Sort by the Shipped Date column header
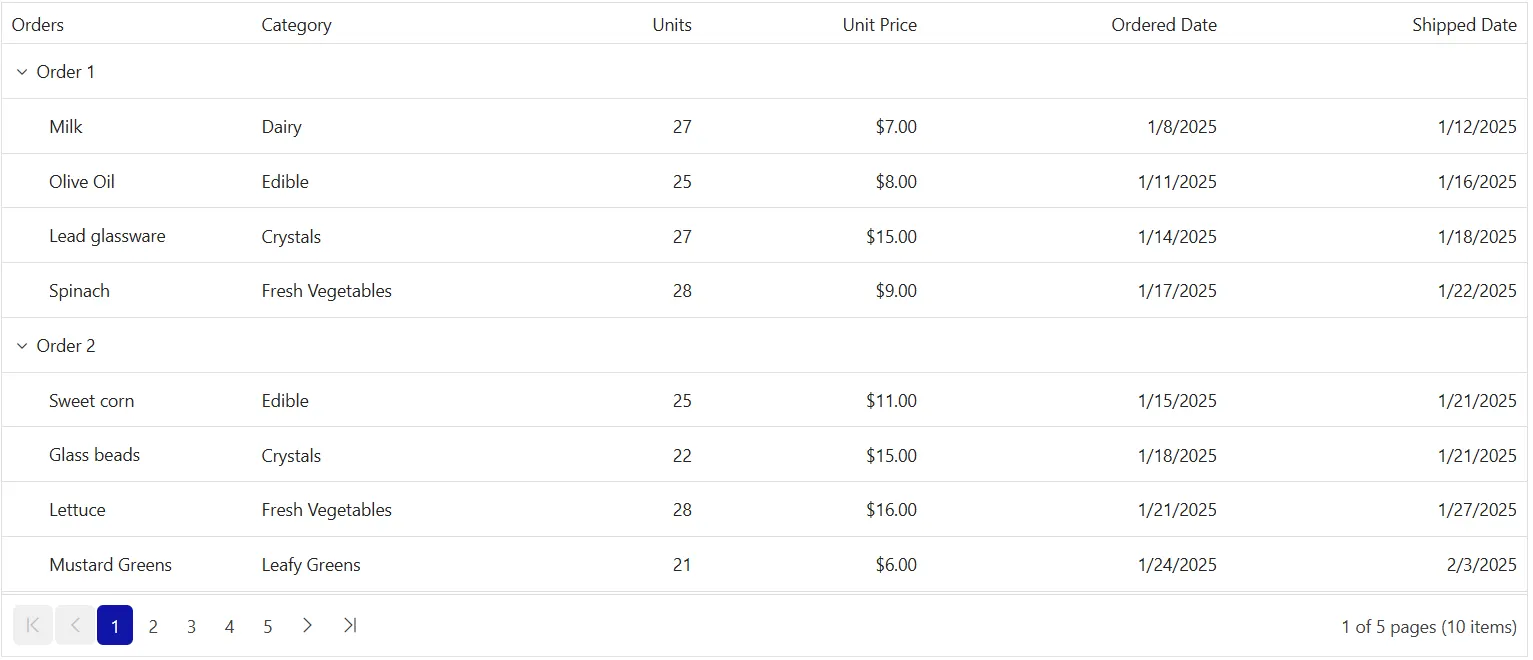 pyautogui.click(x=1465, y=25)
